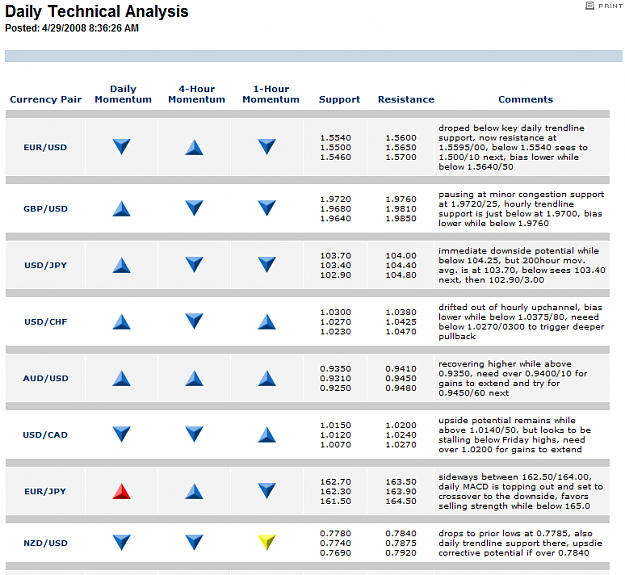This screenshot has width=625, height=575.
Task: Click USD/CAD 4-hour momentum down arrow
Action: [194, 434]
